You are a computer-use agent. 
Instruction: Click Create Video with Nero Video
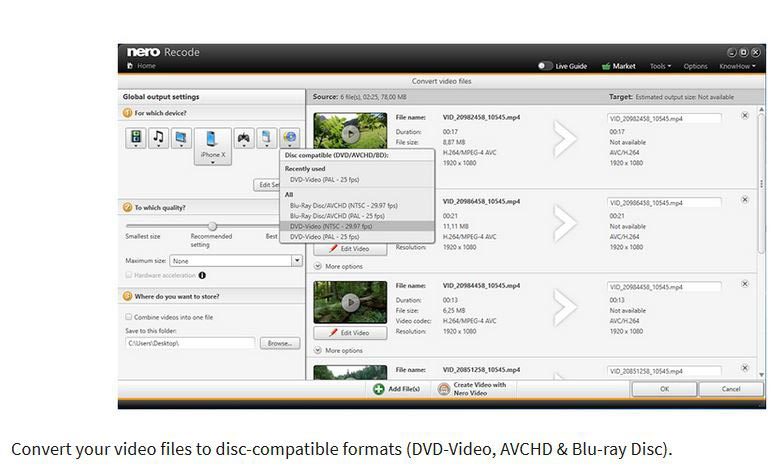[x=472, y=389]
